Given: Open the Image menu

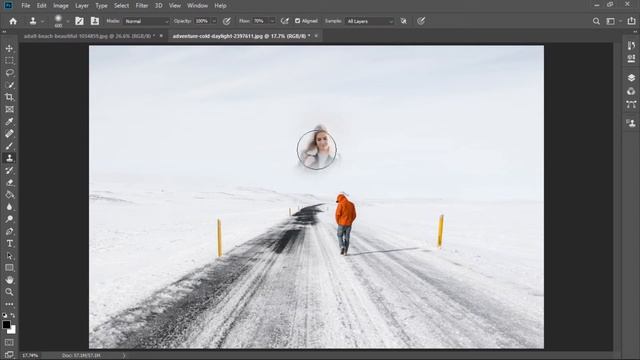Looking at the screenshot, I should coord(61,6).
